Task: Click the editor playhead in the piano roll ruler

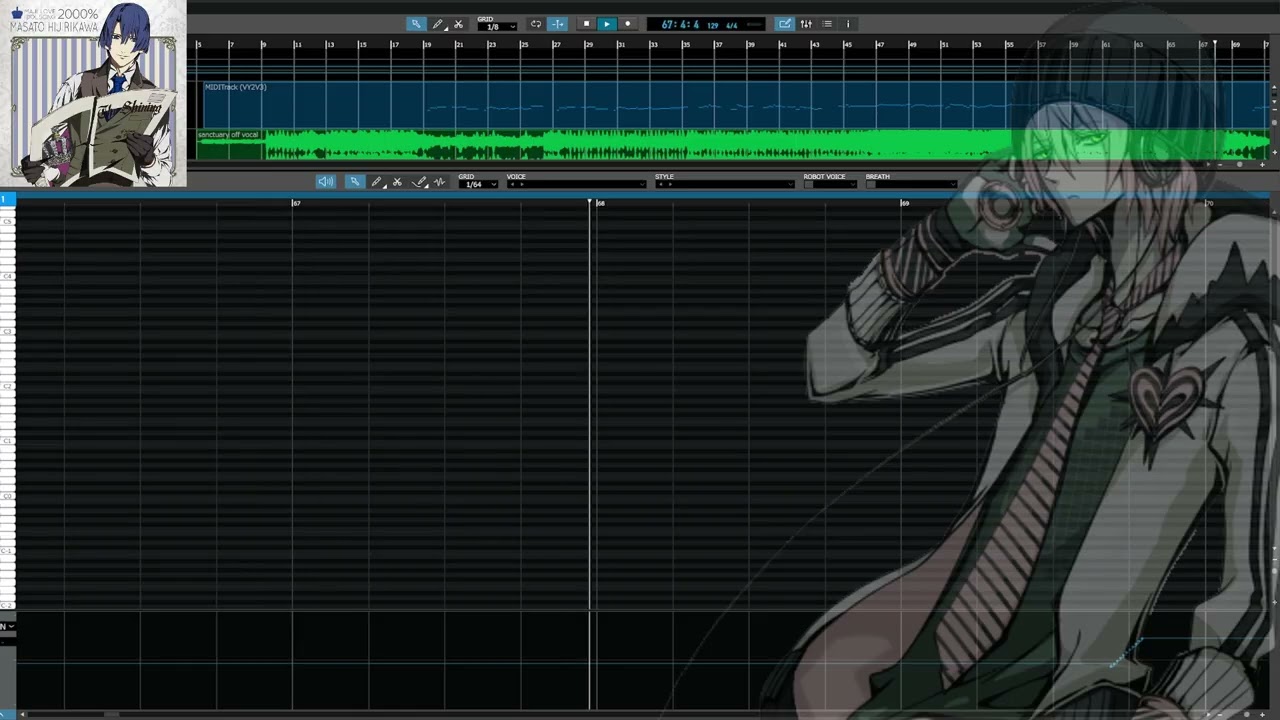Action: coord(590,202)
